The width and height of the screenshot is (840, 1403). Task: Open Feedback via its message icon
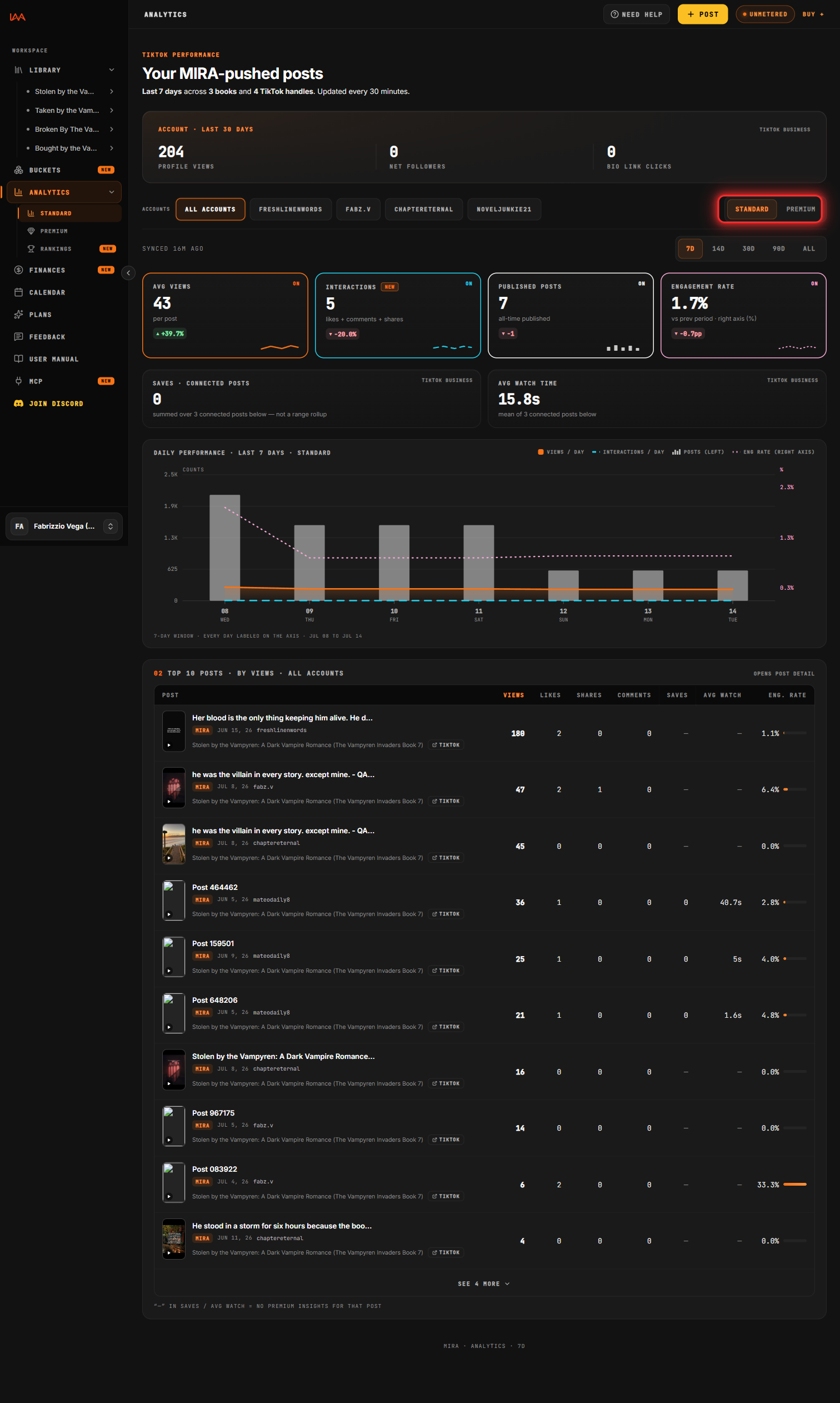click(19, 336)
